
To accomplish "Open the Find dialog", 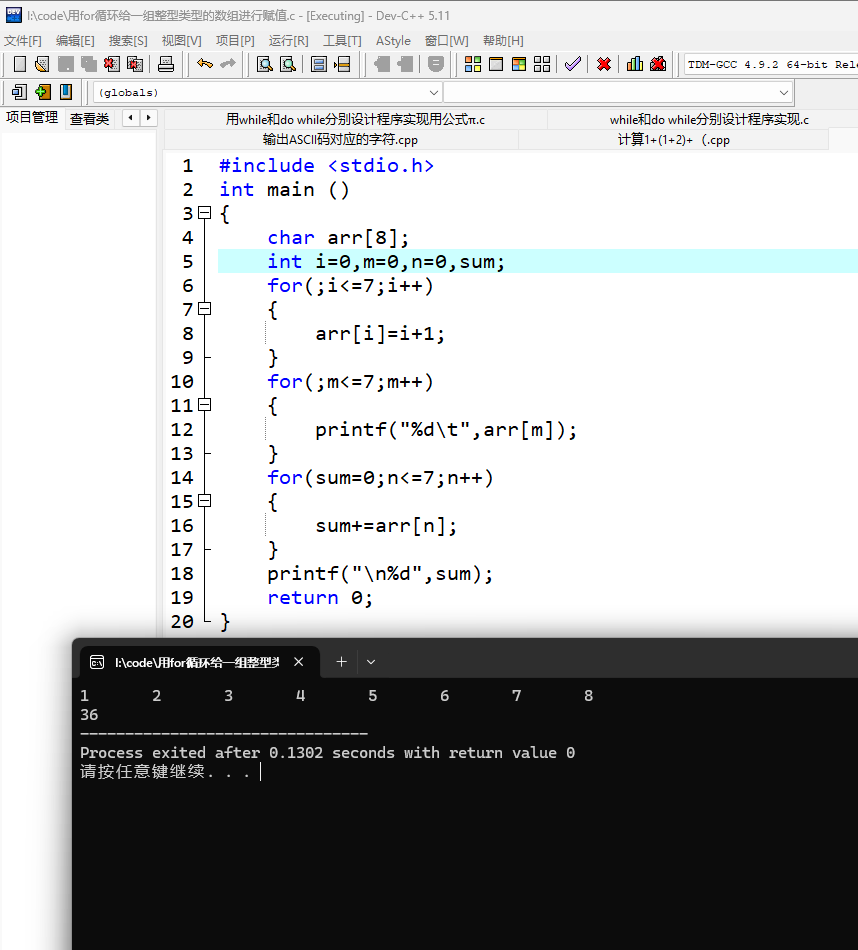I will click(x=264, y=64).
